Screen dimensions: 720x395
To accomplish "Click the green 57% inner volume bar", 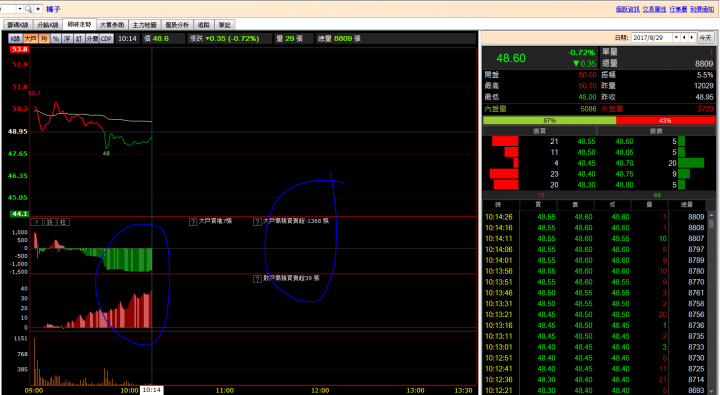I will tap(549, 120).
